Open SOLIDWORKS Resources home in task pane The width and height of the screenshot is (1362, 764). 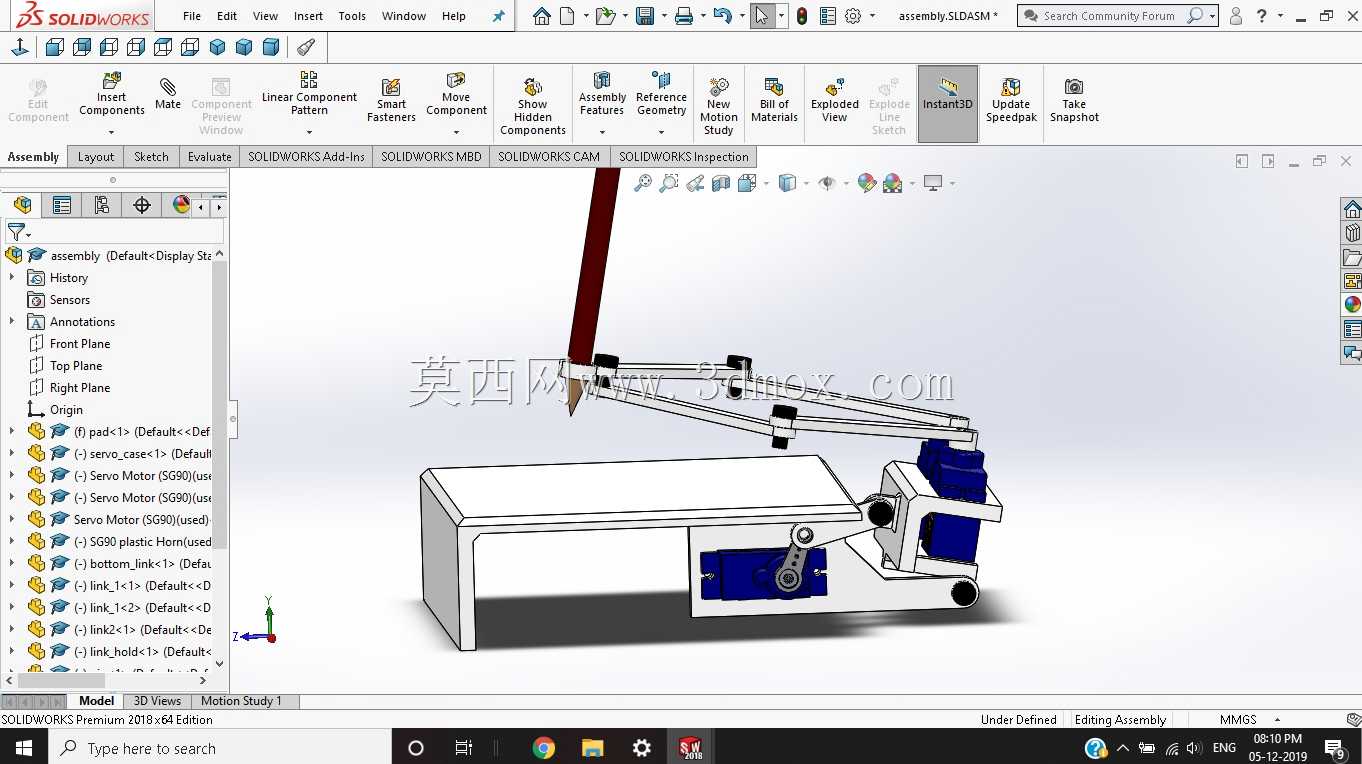(1352, 209)
